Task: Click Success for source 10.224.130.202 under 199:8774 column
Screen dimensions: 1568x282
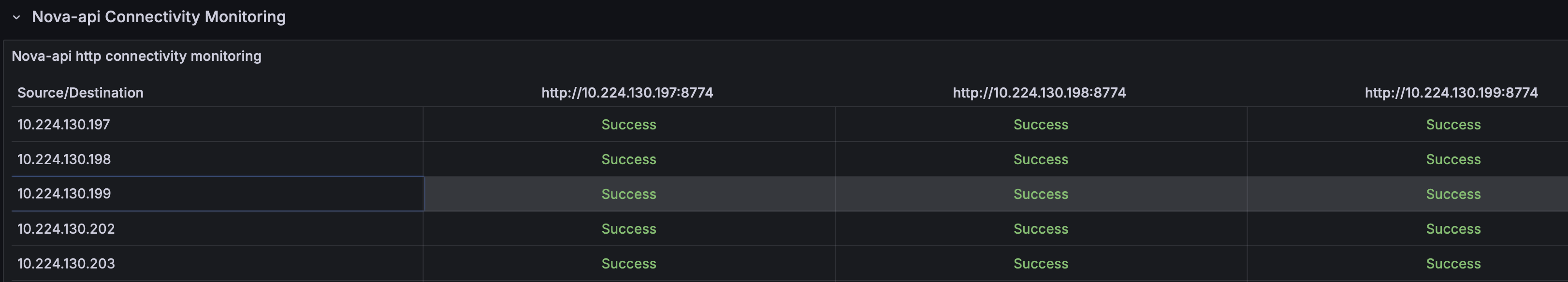Action: [1453, 228]
